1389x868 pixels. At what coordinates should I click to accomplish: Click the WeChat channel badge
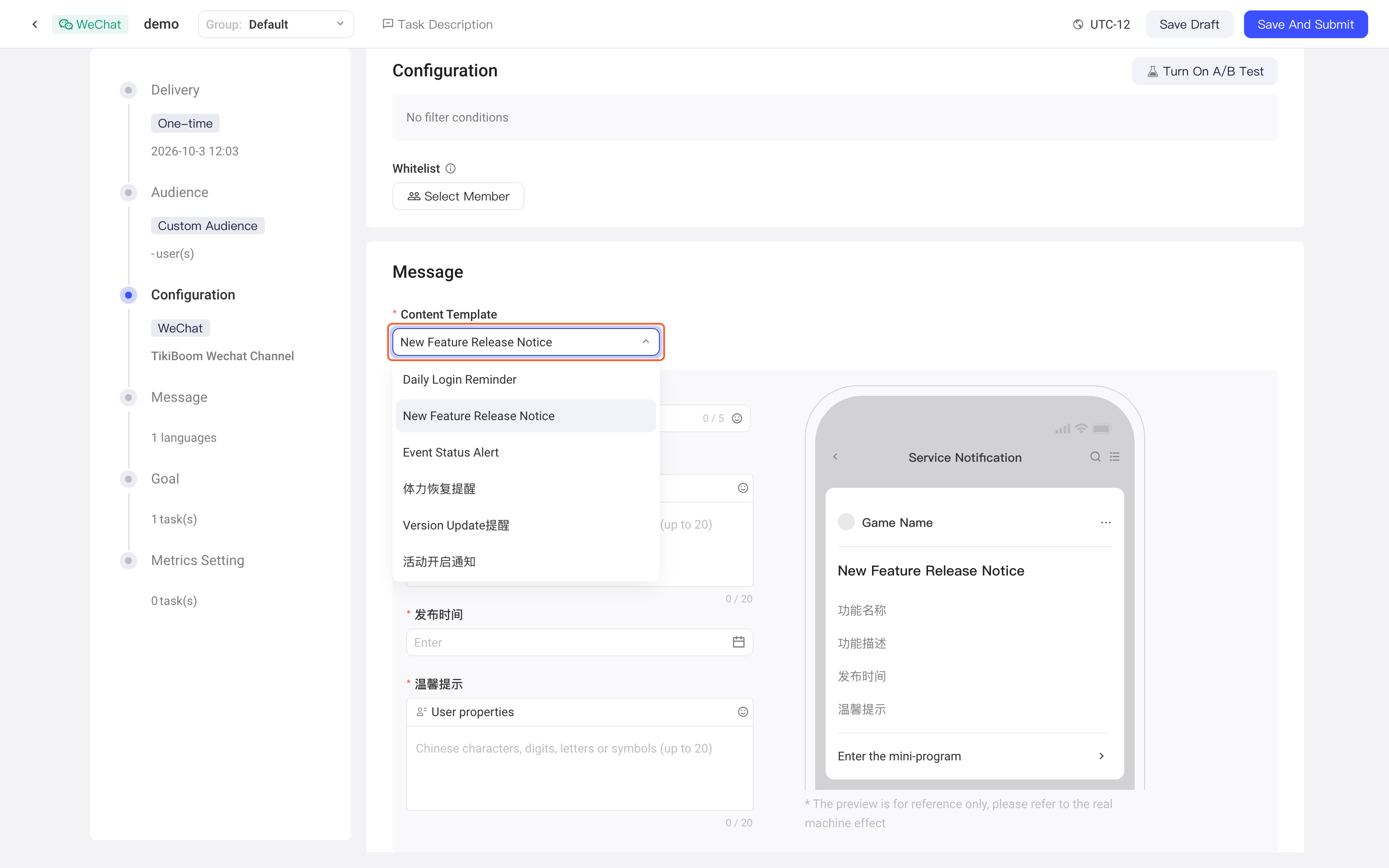point(90,24)
